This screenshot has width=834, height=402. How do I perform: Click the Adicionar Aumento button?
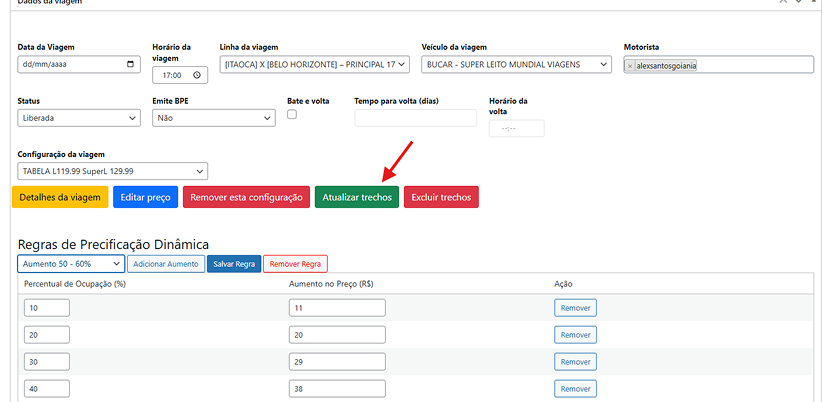pyautogui.click(x=165, y=264)
